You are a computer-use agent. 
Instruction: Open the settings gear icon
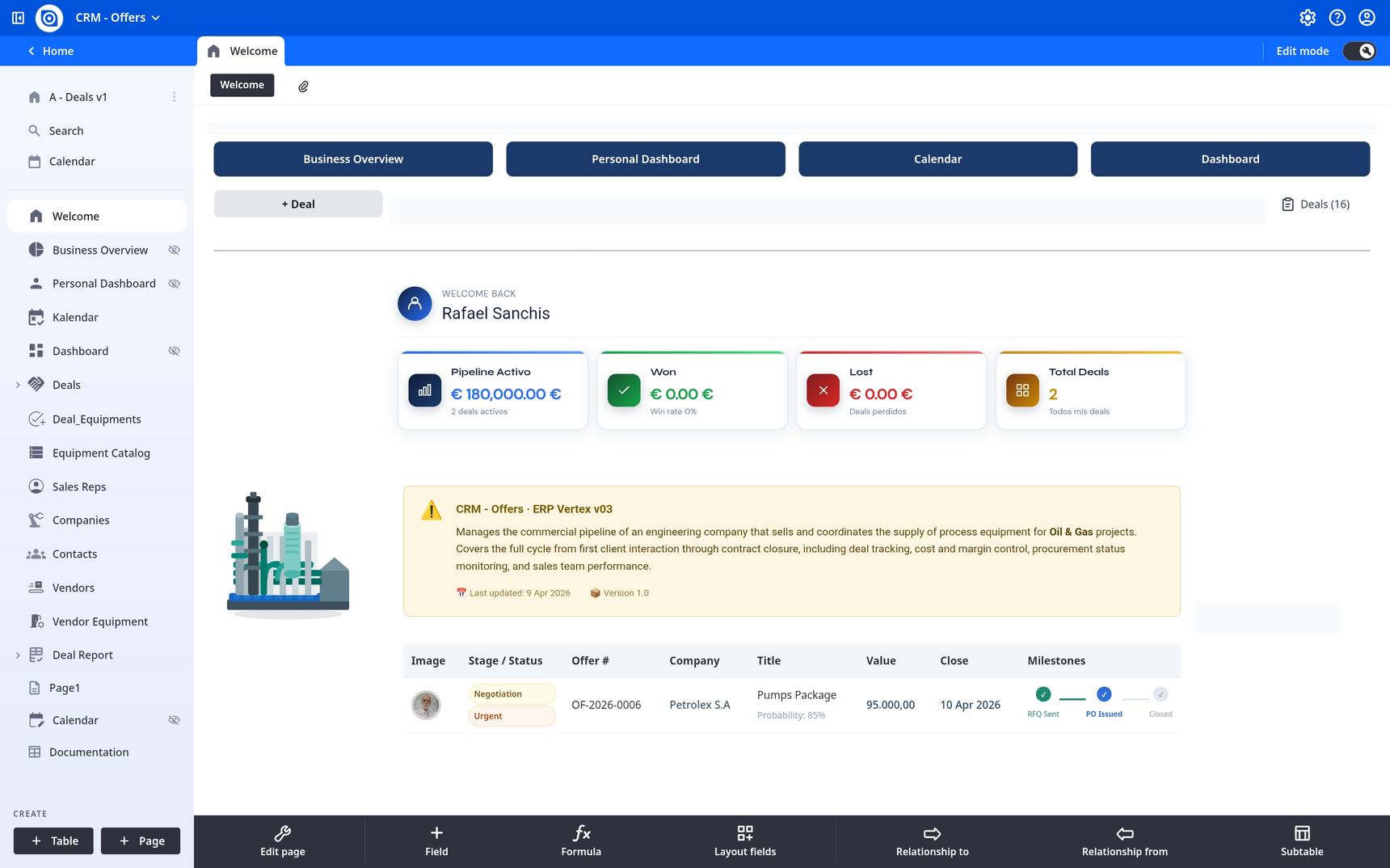coord(1308,18)
